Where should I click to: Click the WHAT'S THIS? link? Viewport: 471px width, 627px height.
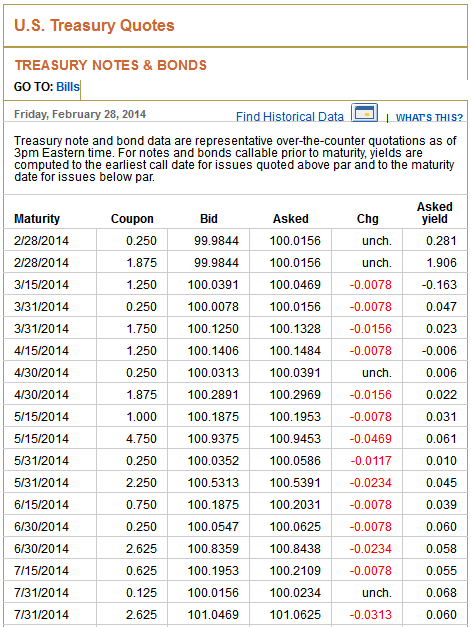(429, 118)
